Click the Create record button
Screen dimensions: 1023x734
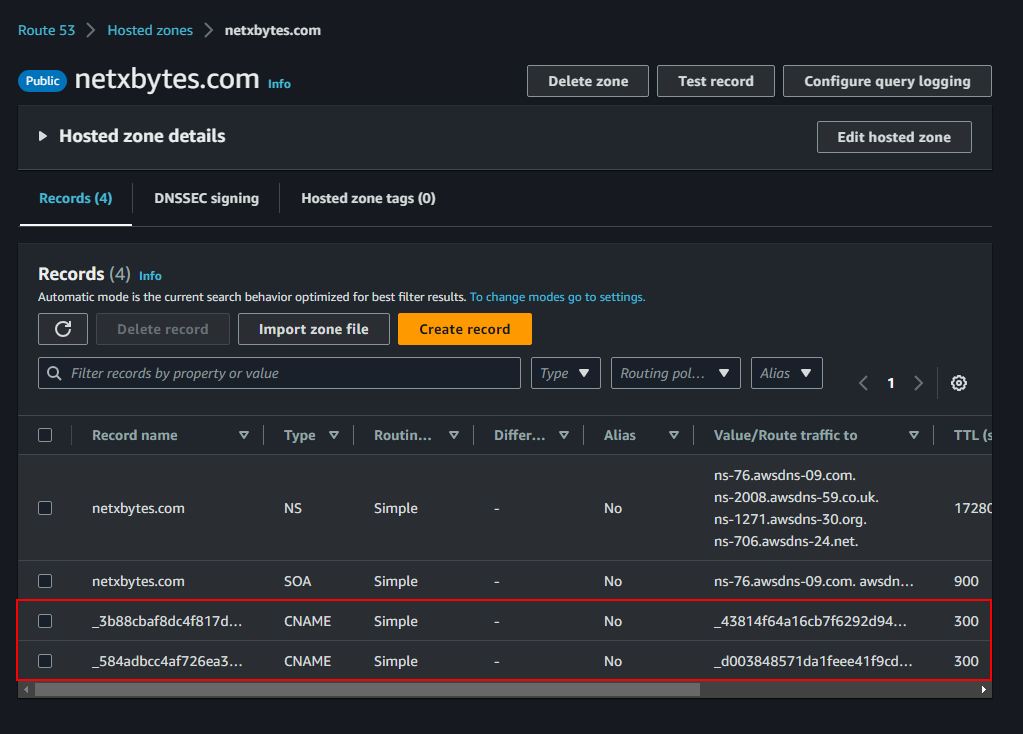(464, 329)
